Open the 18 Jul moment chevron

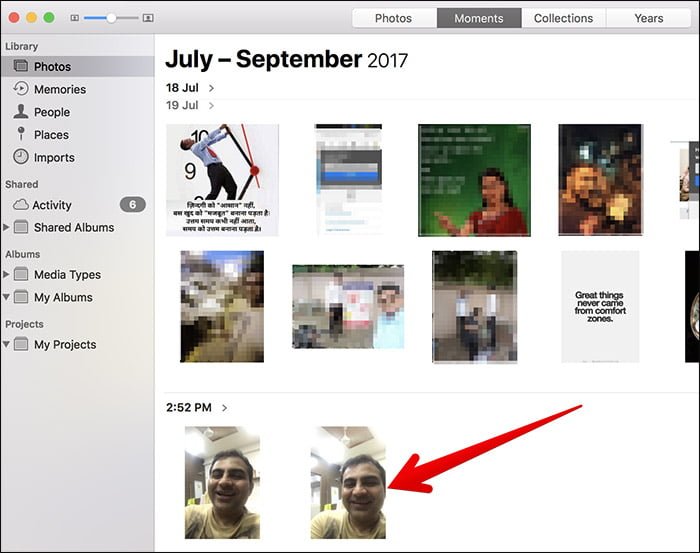(x=211, y=88)
